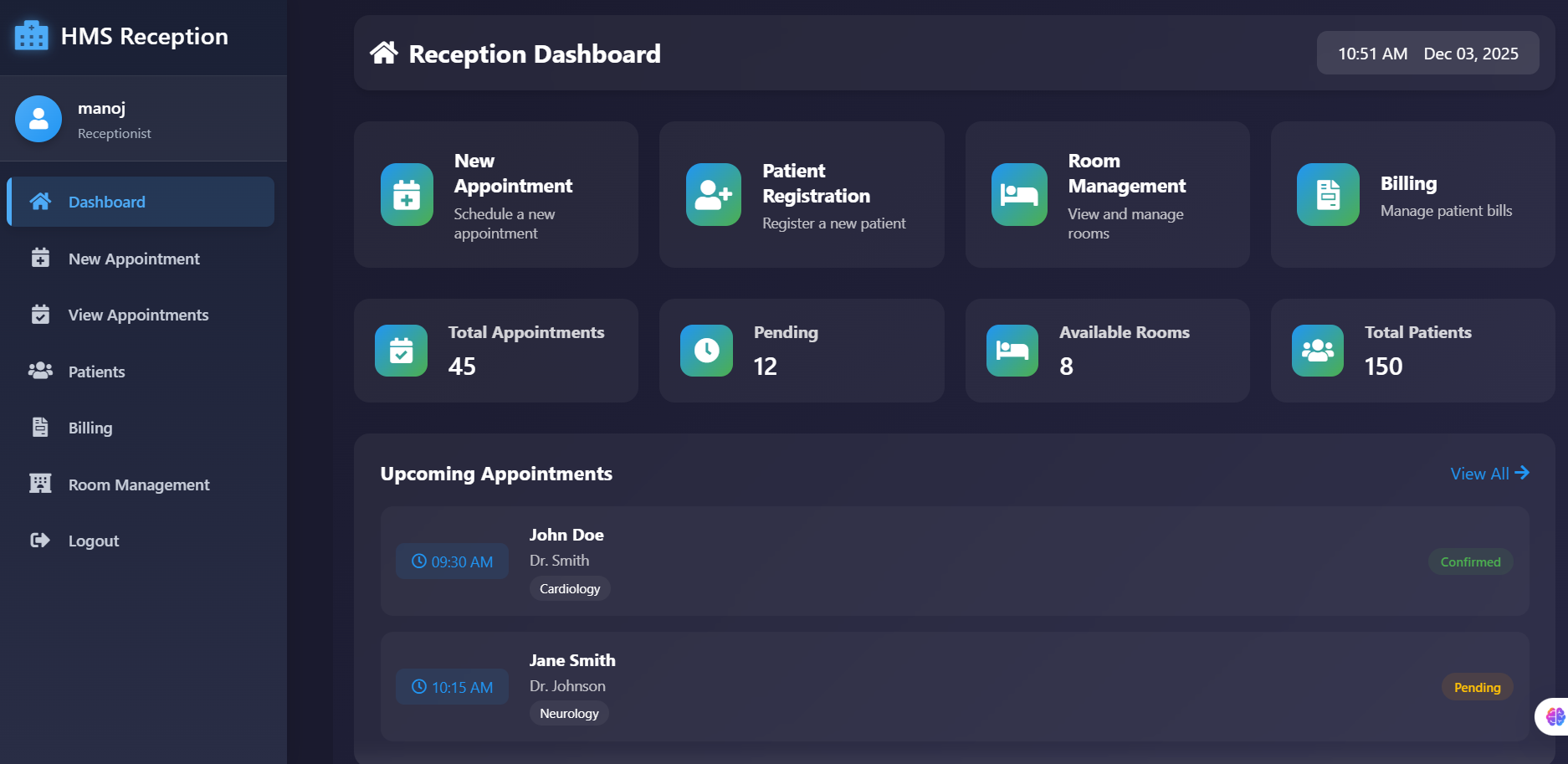The image size is (1568, 764).
Task: Click Logout in the sidebar
Action: click(93, 541)
